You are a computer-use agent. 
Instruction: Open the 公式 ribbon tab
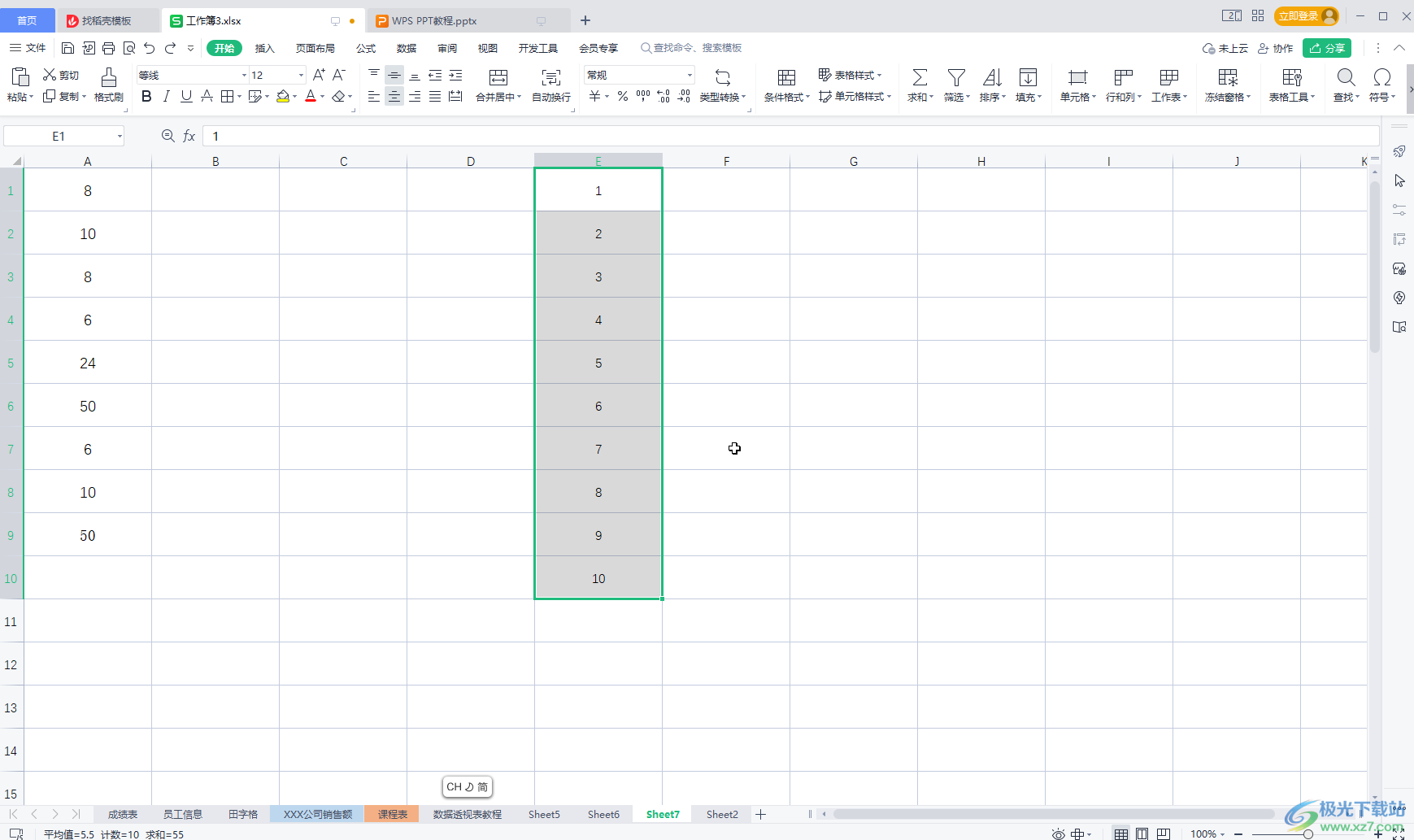tap(366, 48)
